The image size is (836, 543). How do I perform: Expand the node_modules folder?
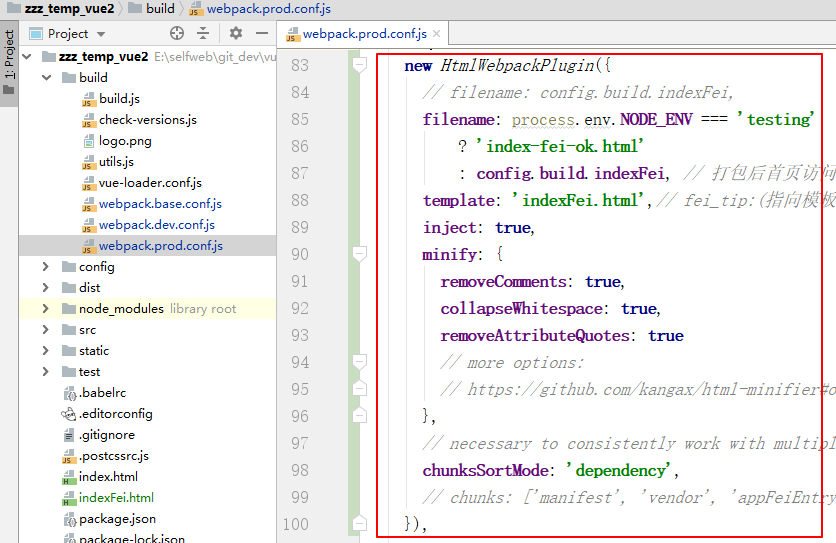(x=46, y=309)
